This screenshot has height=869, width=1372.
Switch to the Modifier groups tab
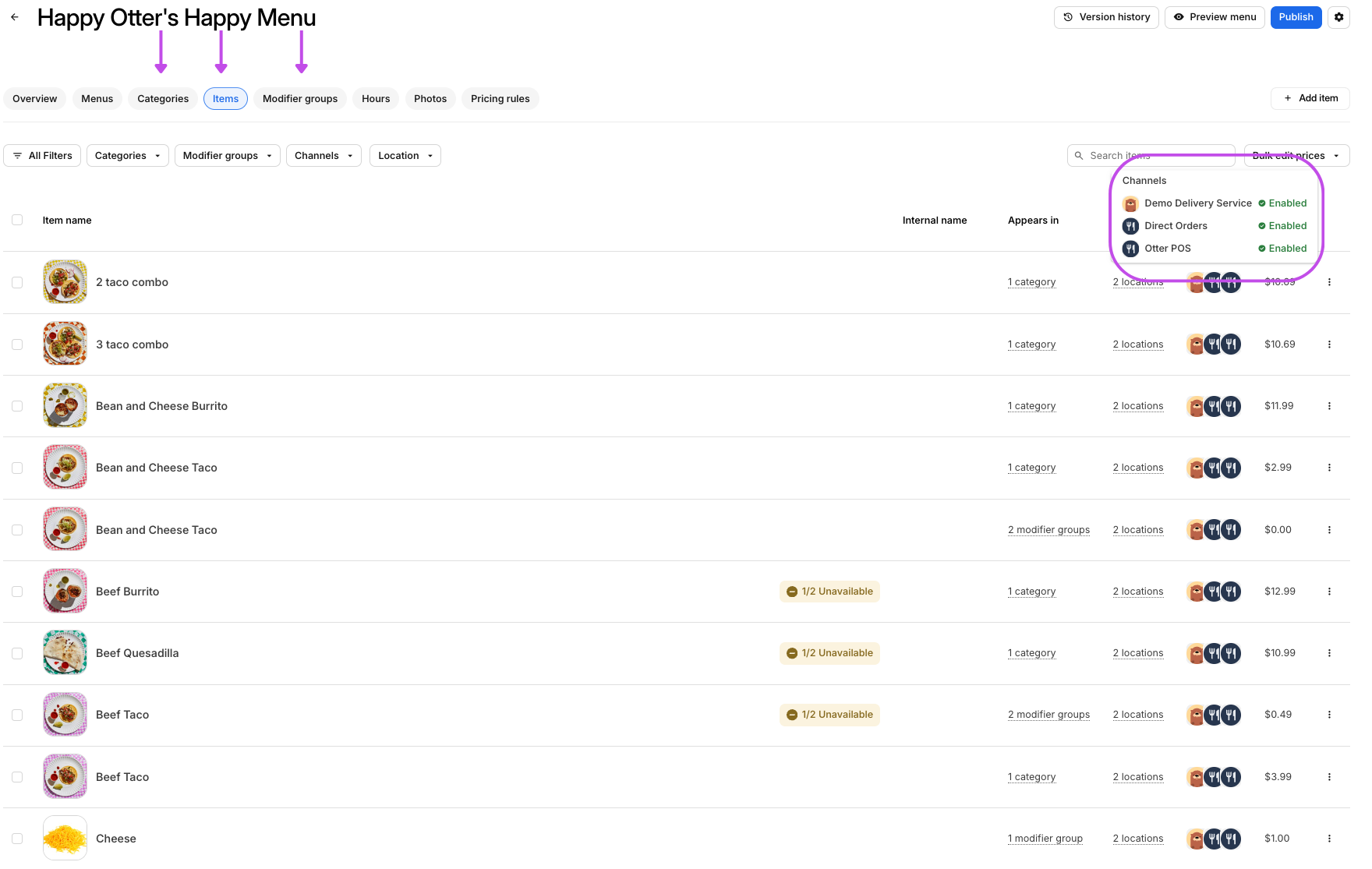click(300, 99)
